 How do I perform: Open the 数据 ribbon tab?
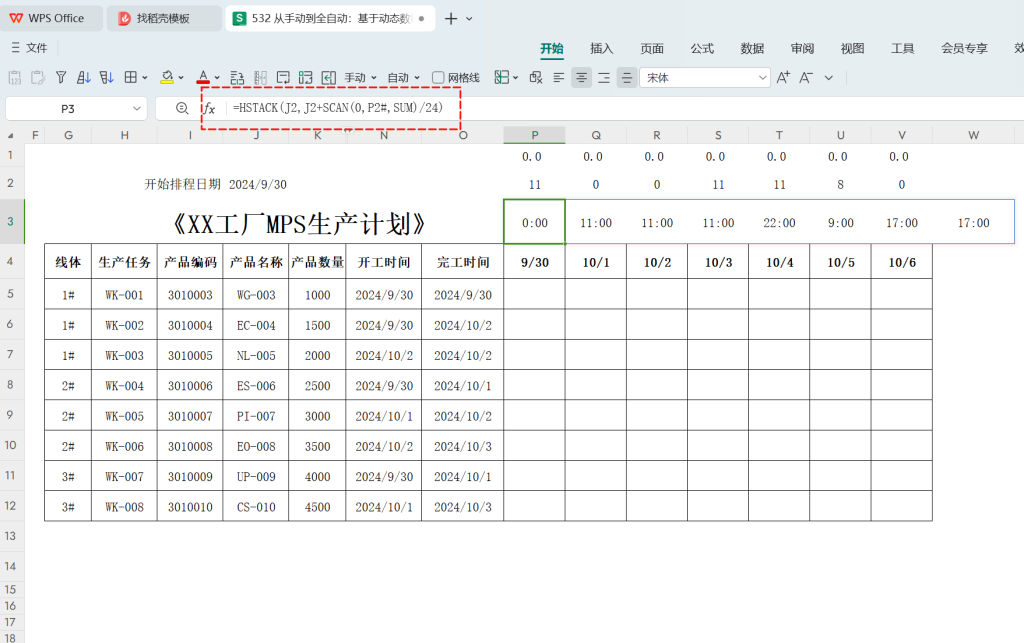(752, 48)
